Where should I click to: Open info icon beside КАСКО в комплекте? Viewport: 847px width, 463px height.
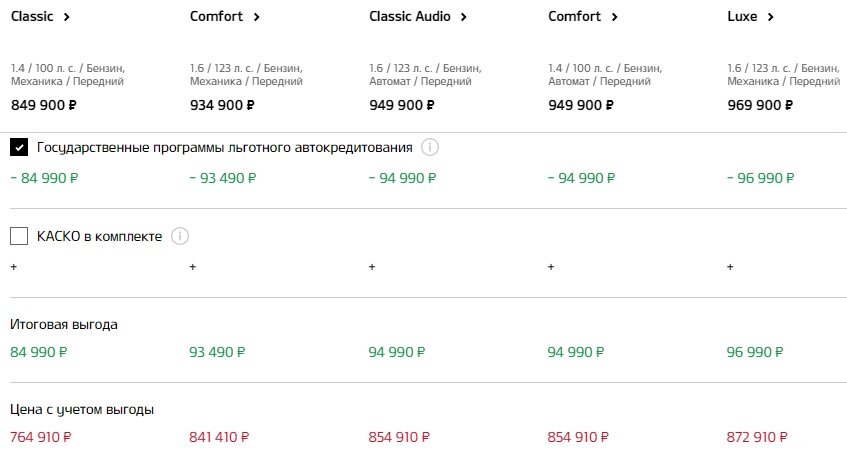(180, 236)
